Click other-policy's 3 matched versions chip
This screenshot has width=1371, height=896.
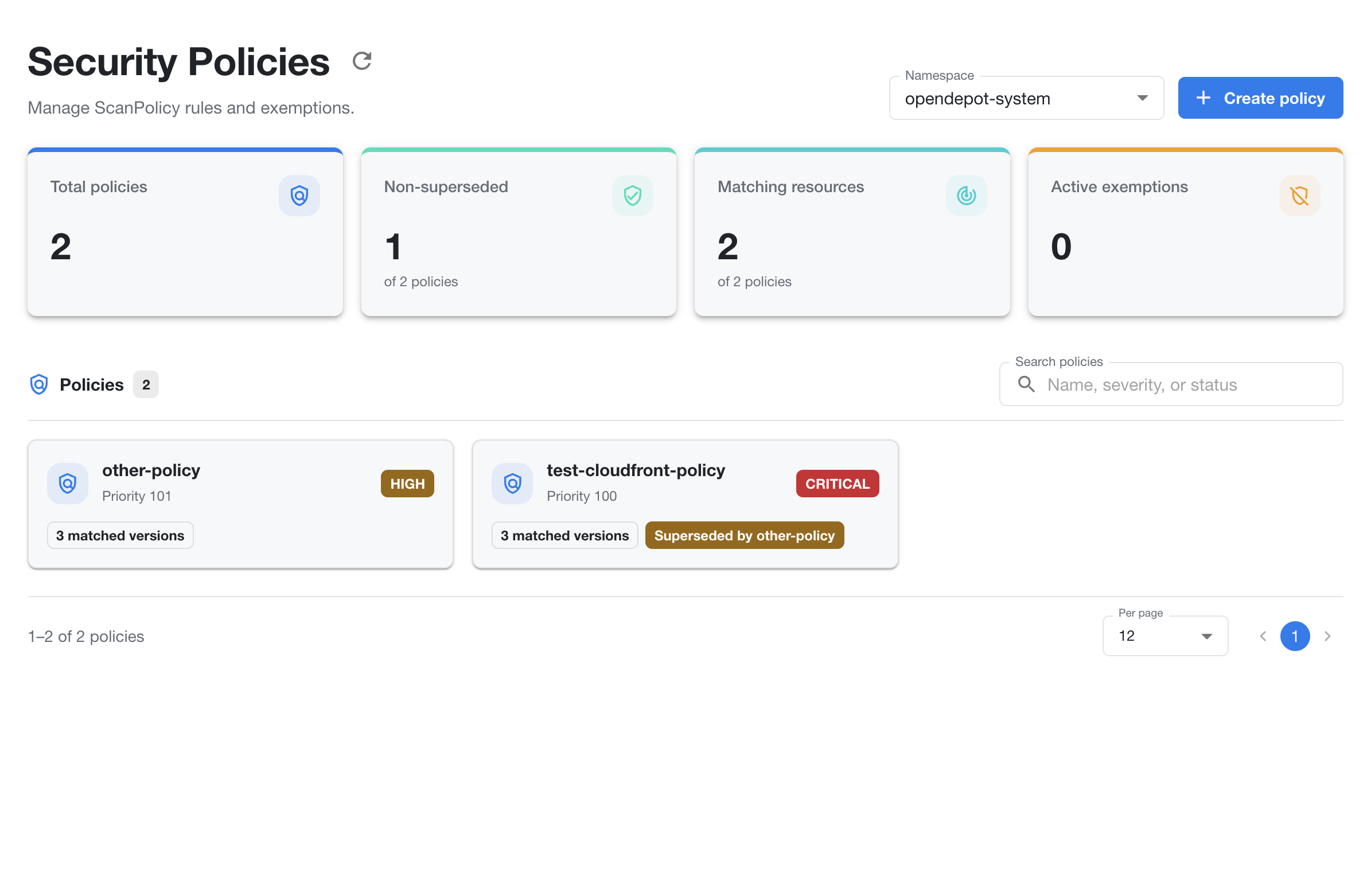[120, 535]
